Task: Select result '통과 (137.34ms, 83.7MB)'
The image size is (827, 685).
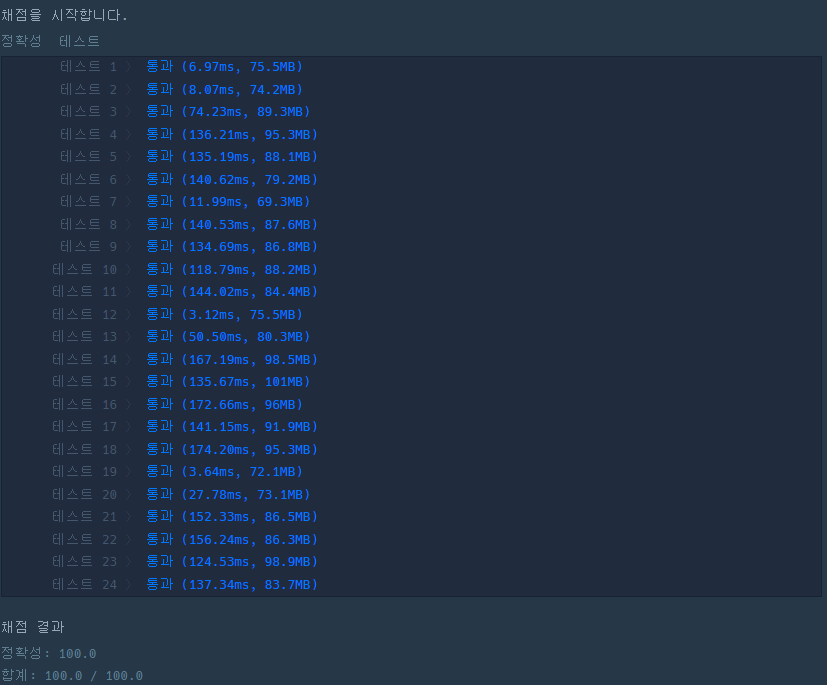Action: click(x=232, y=584)
